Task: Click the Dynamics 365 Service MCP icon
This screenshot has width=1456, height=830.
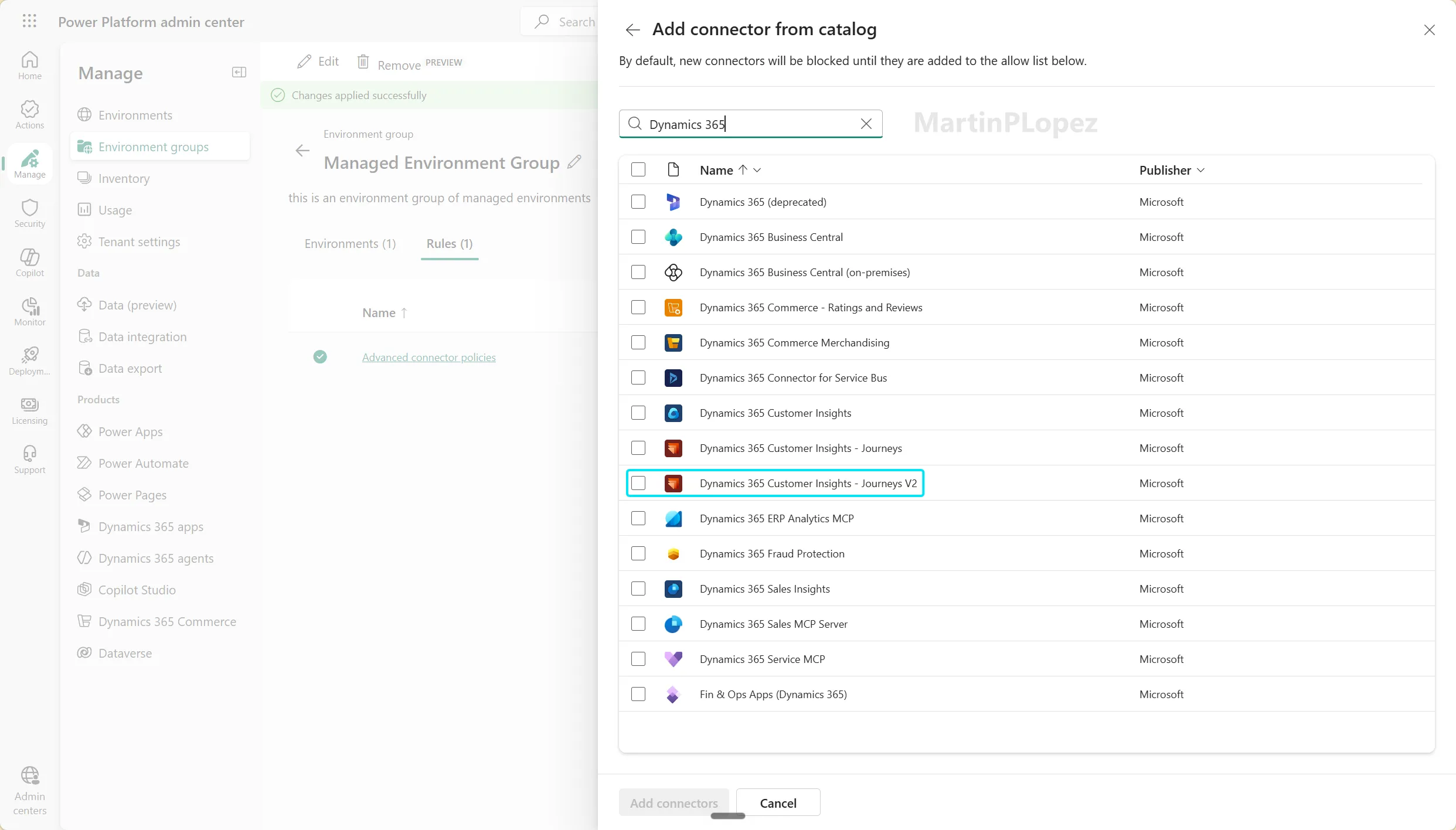Action: point(673,659)
